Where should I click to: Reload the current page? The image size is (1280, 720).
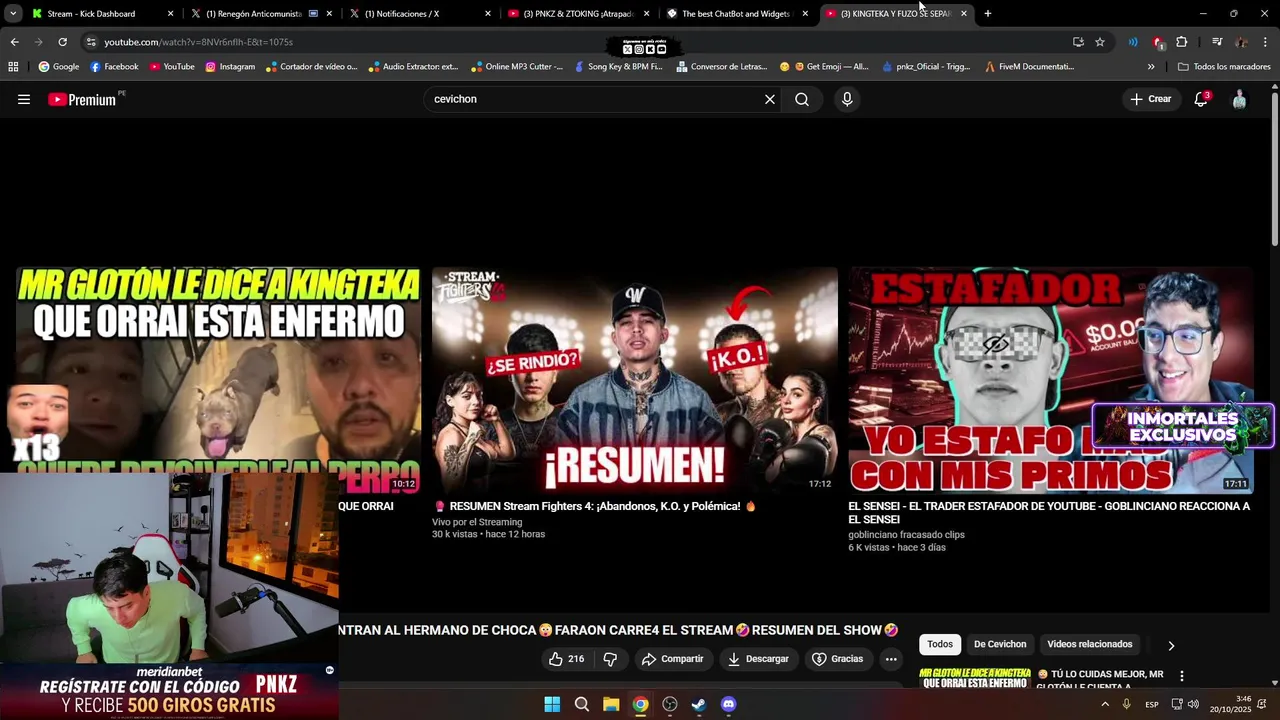pyautogui.click(x=62, y=42)
